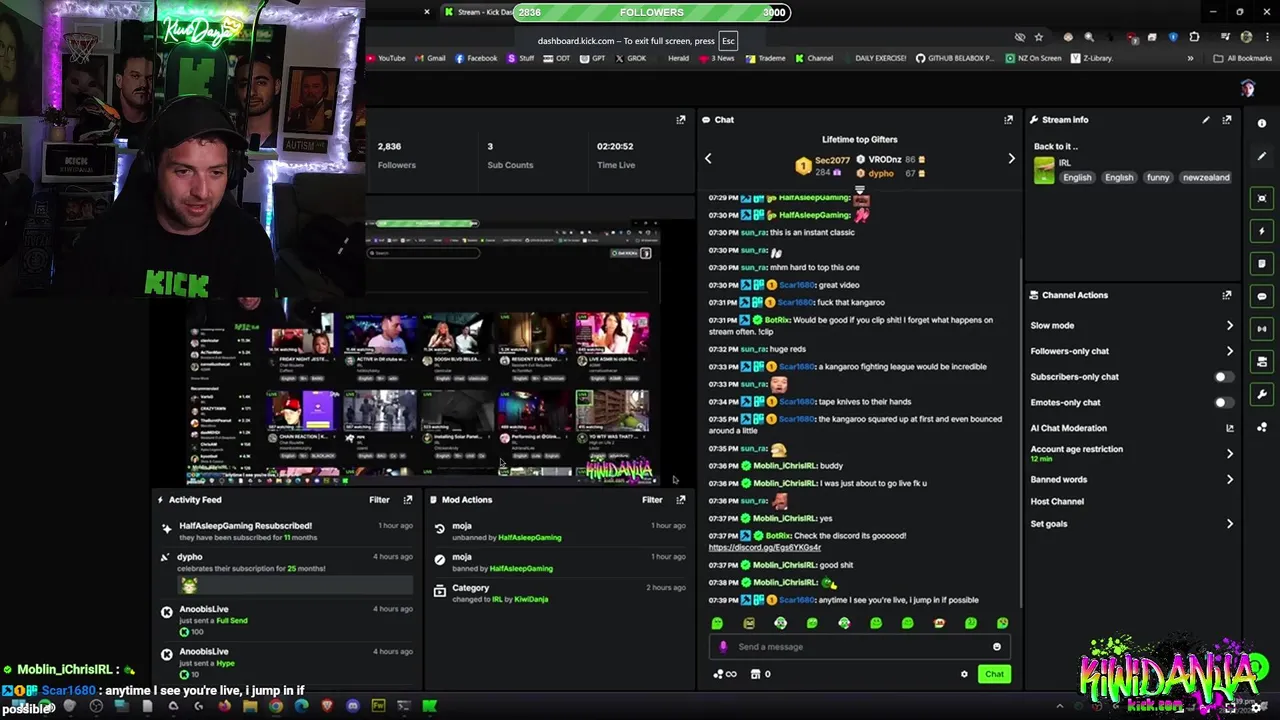1280x720 pixels.
Task: Open Facebook bookmark
Action: (x=476, y=58)
